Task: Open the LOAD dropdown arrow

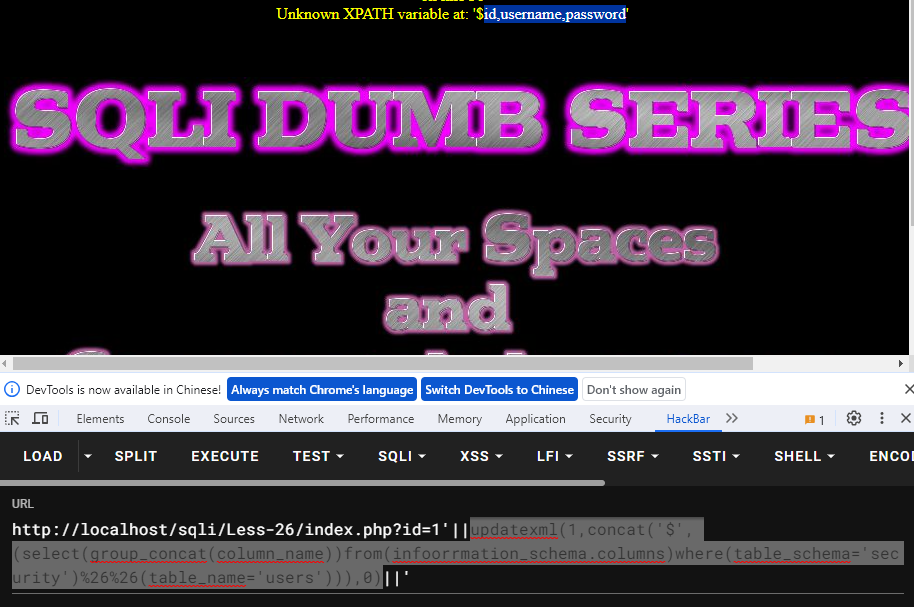Action: coord(88,456)
